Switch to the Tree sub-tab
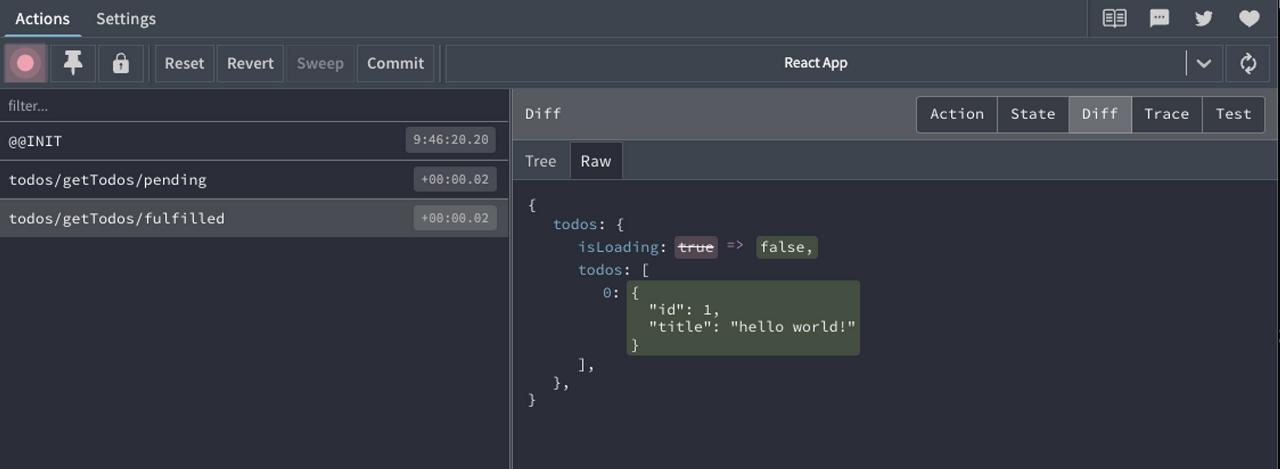The width and height of the screenshot is (1280, 469). click(x=540, y=161)
